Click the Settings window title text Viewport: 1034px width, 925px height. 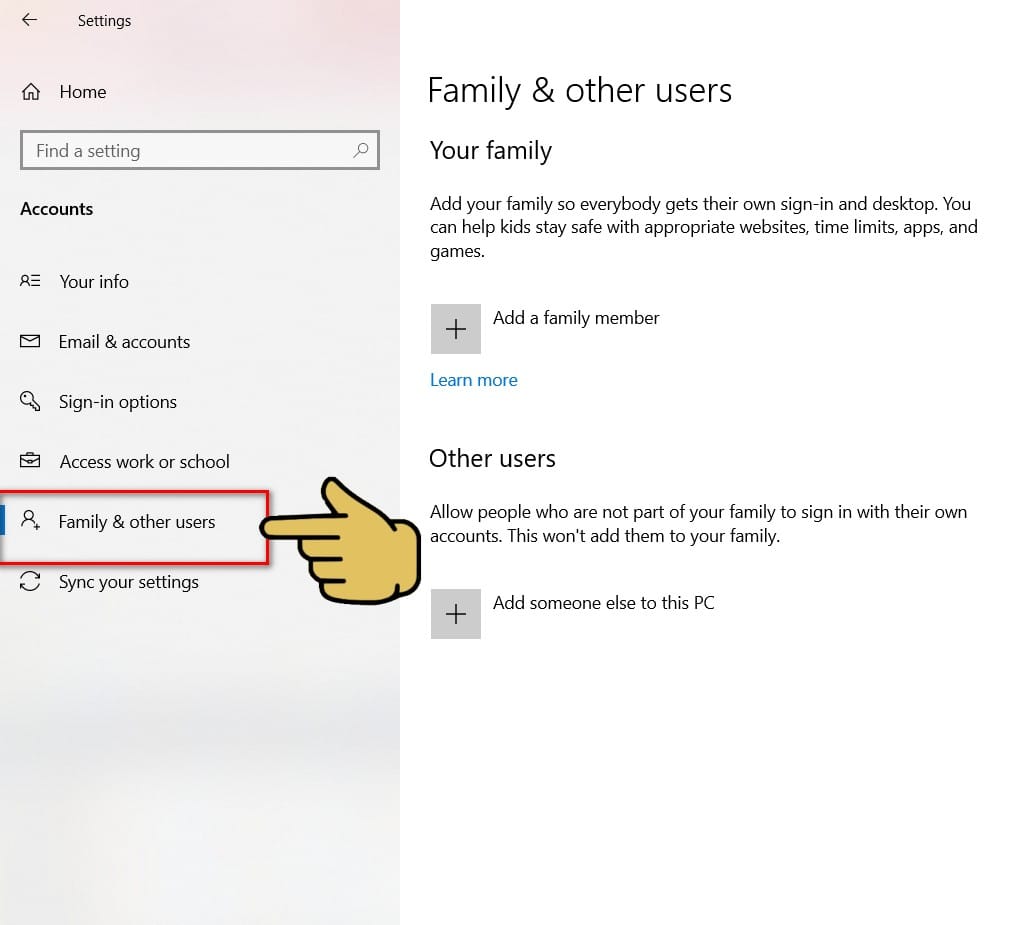pyautogui.click(x=104, y=21)
